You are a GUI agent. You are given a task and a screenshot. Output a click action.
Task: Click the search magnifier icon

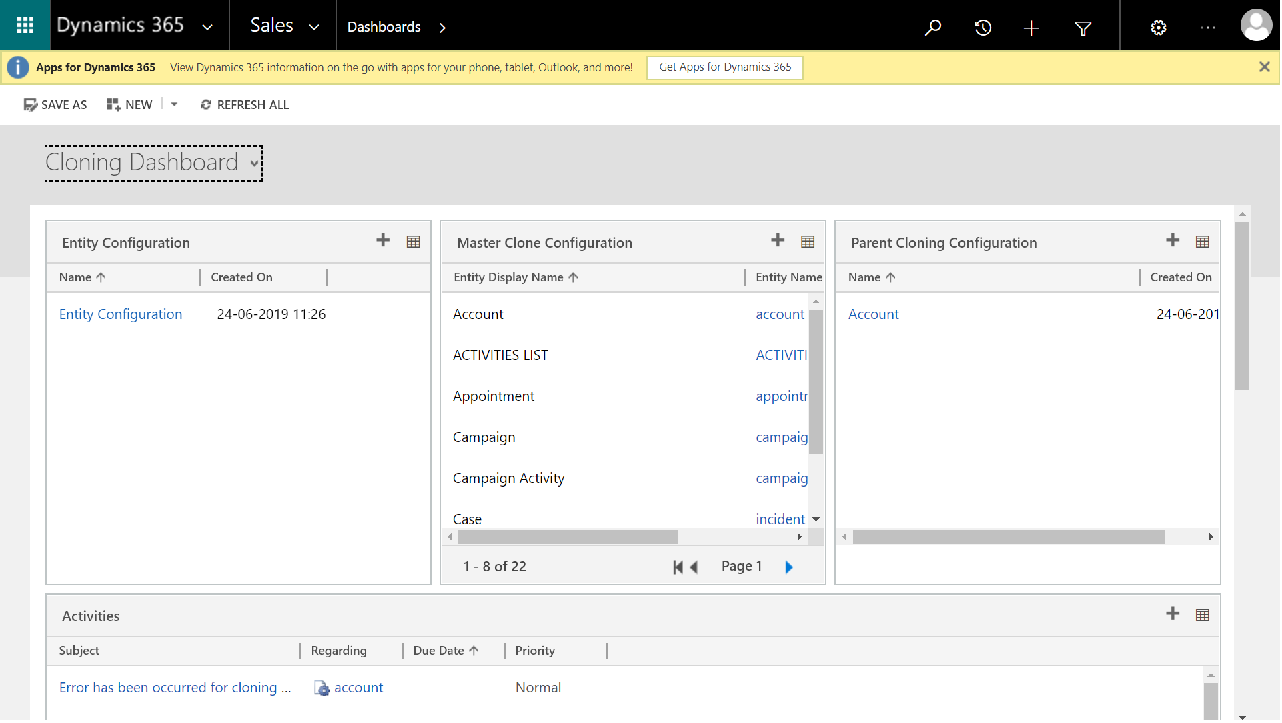(933, 28)
